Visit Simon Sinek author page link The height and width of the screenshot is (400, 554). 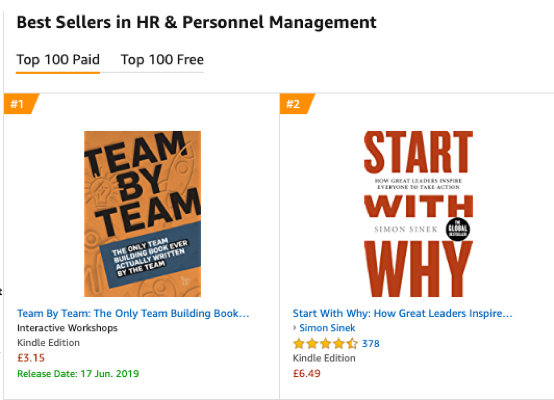(327, 328)
